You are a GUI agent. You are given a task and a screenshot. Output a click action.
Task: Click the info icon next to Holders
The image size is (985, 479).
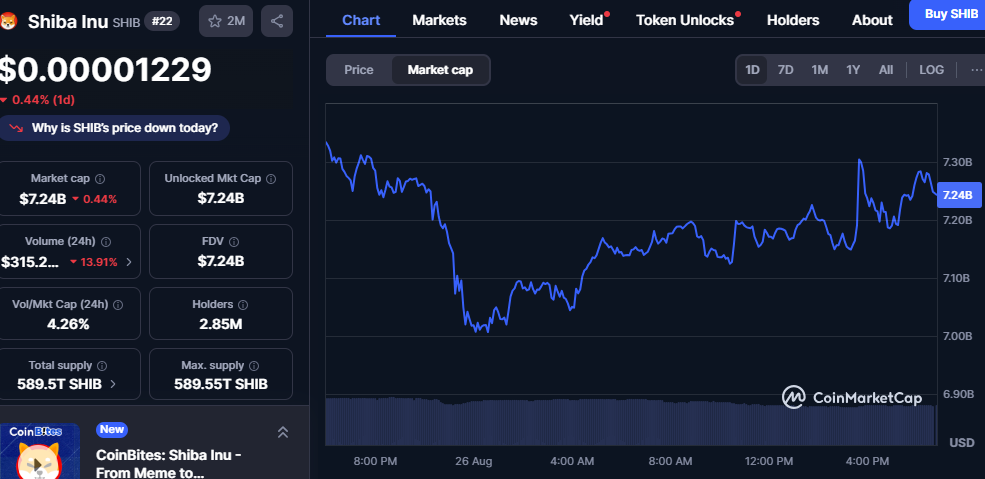[243, 304]
